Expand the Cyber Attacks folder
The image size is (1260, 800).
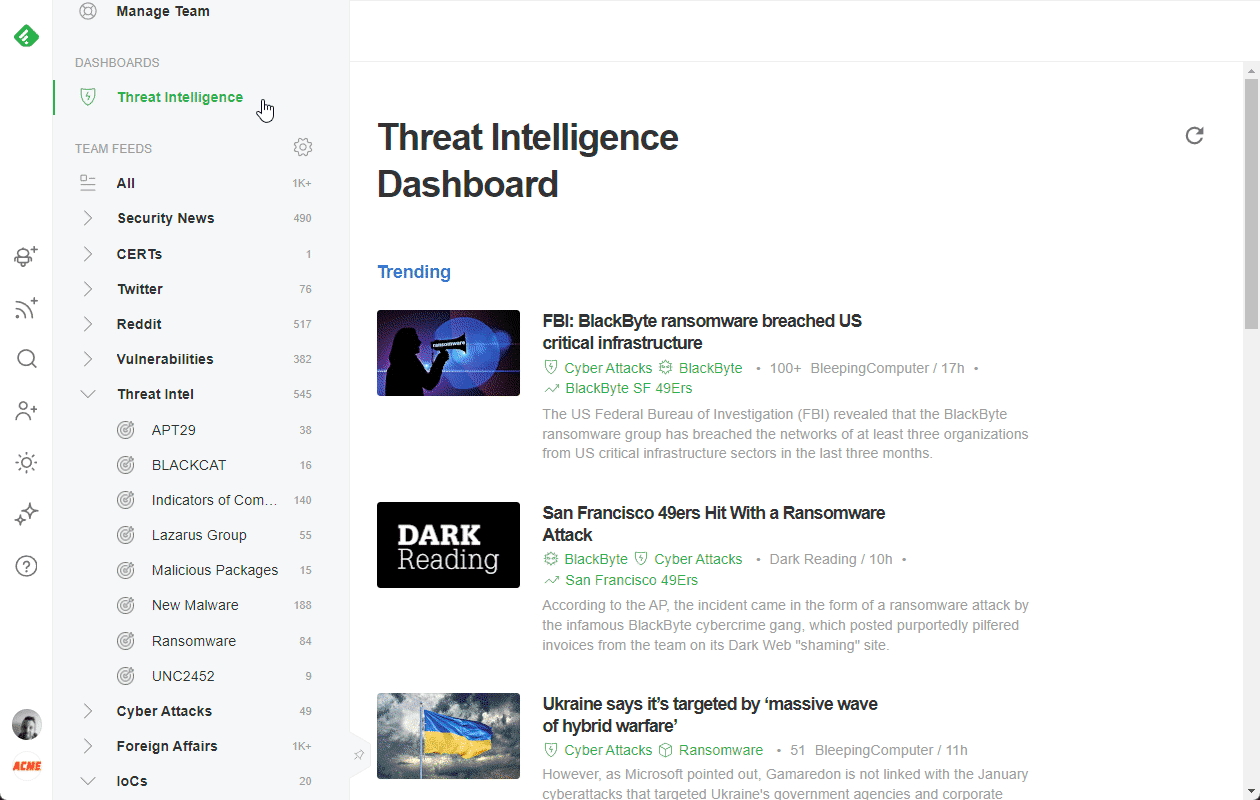[x=88, y=711]
